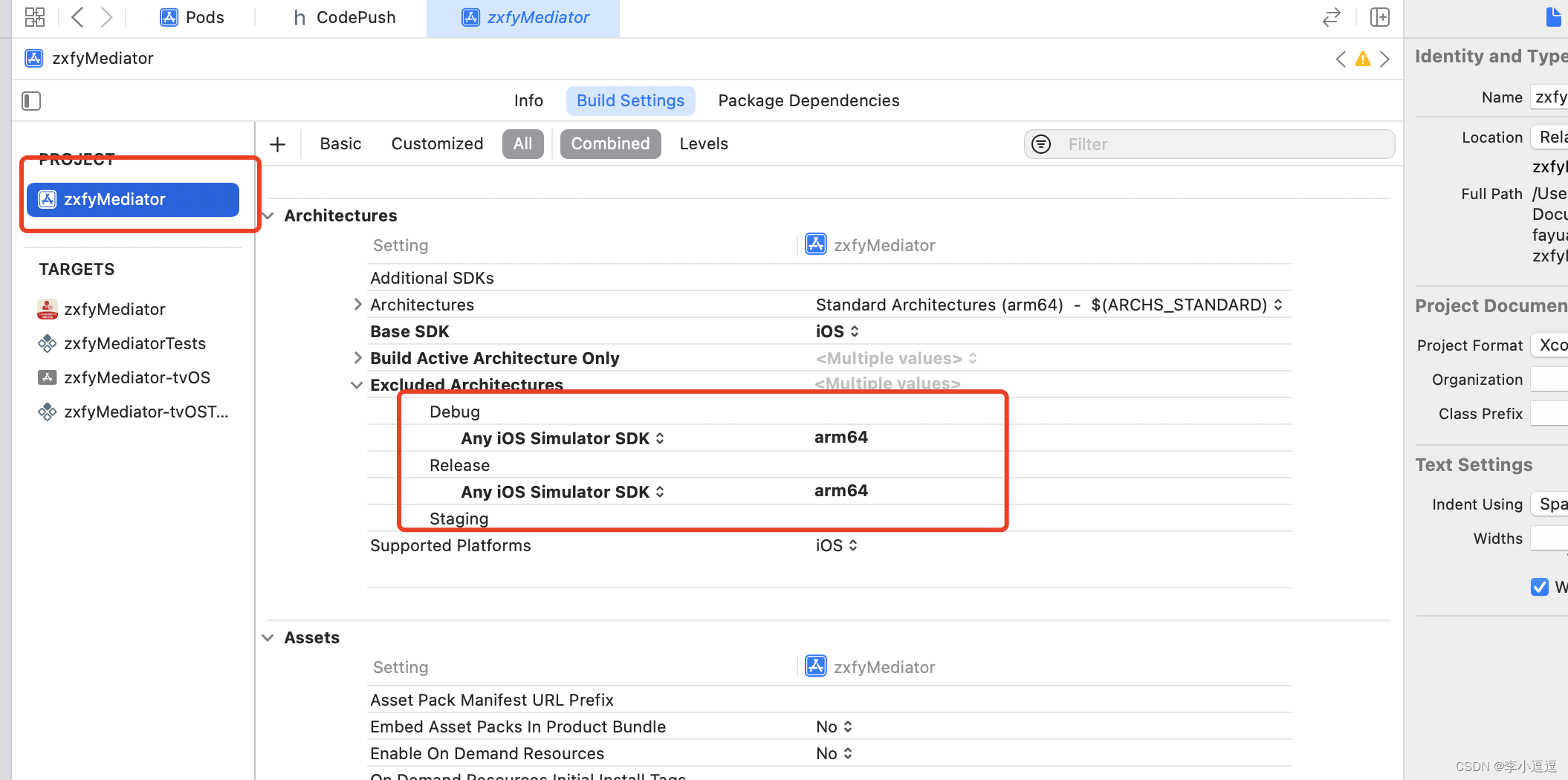The image size is (1568, 780).
Task: Open Debug Any iOS Simulator SDK dropdown
Action: pyautogui.click(x=563, y=438)
